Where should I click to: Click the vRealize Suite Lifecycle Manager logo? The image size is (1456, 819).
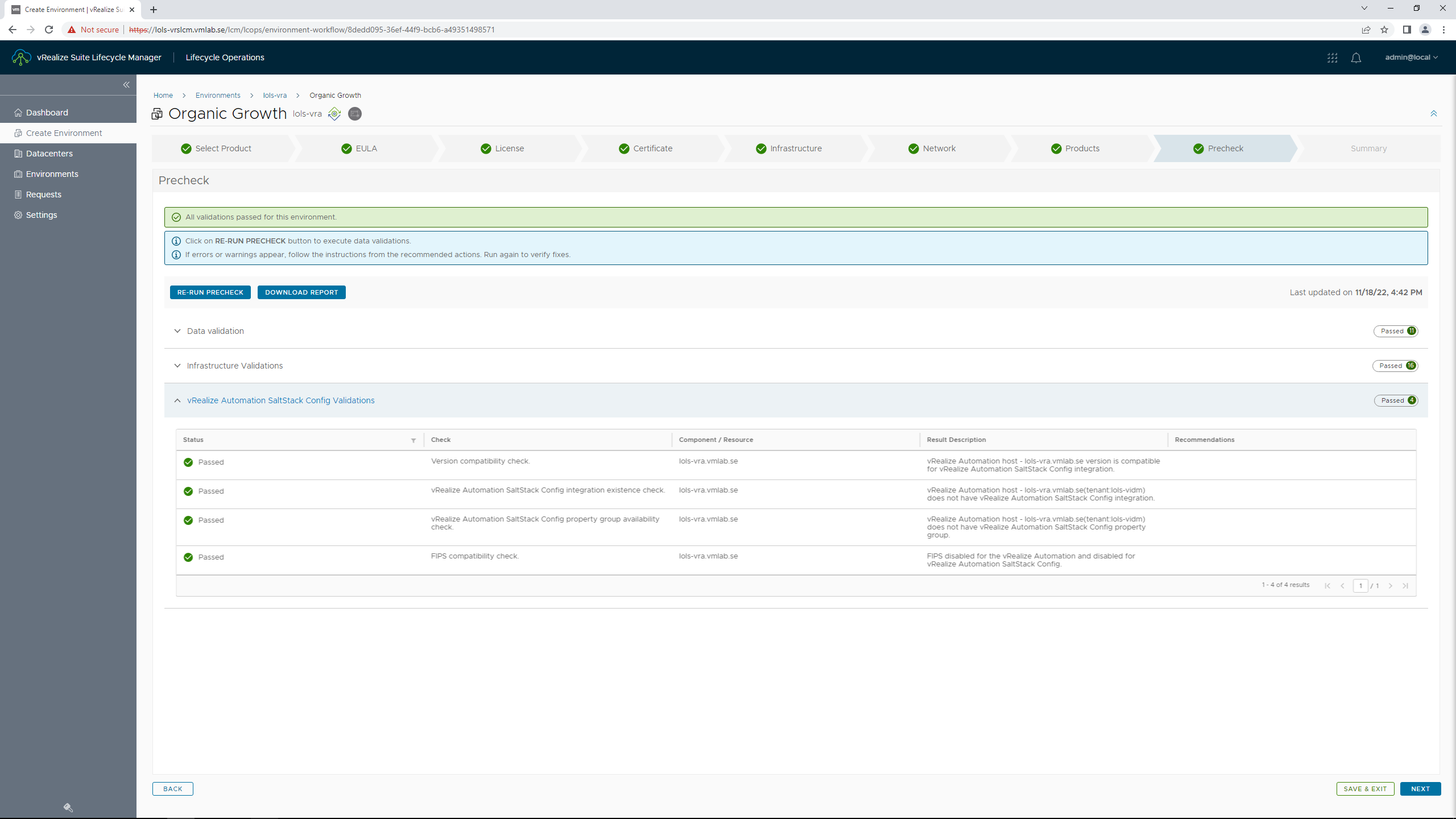click(x=21, y=57)
